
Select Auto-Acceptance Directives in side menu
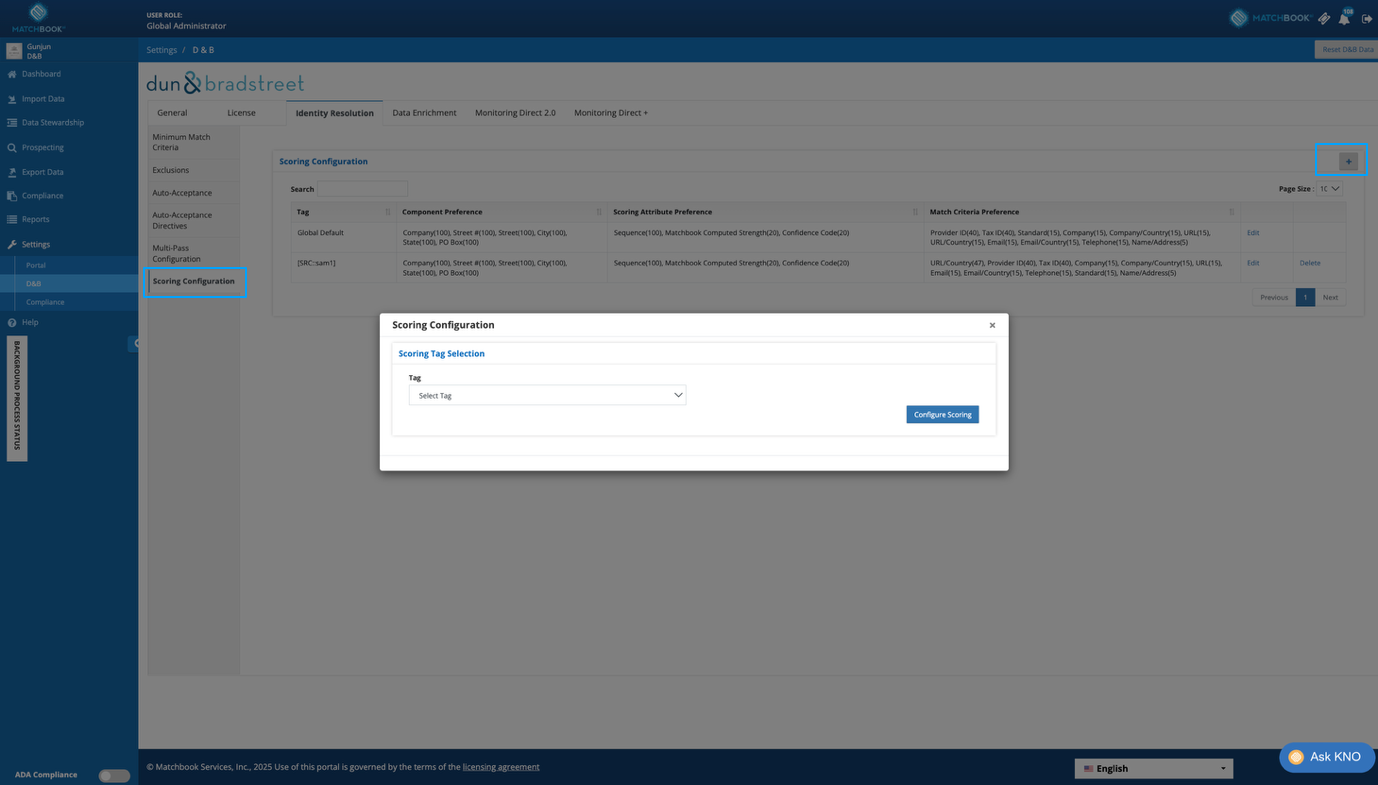(193, 220)
